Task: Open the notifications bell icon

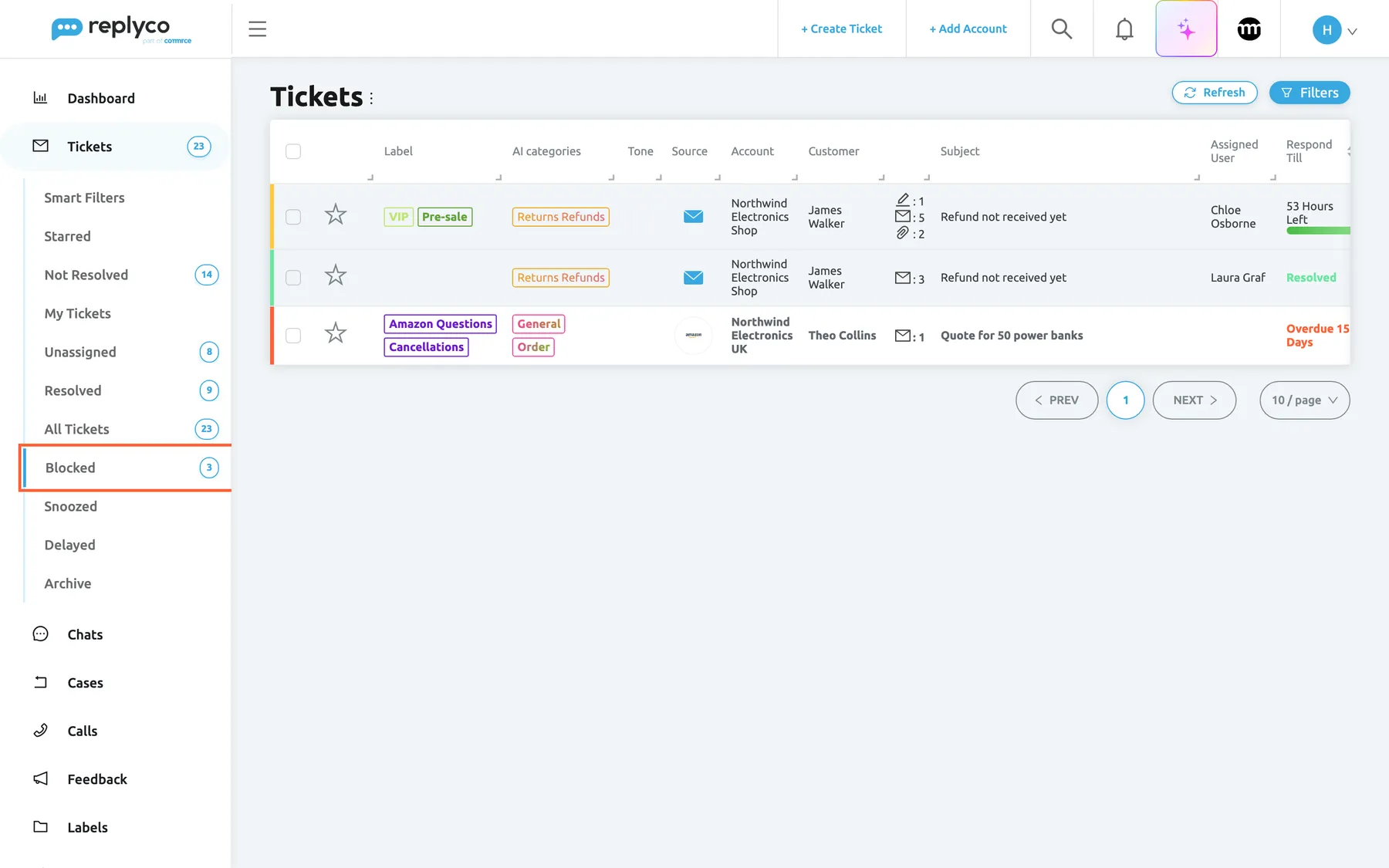Action: coord(1124,29)
